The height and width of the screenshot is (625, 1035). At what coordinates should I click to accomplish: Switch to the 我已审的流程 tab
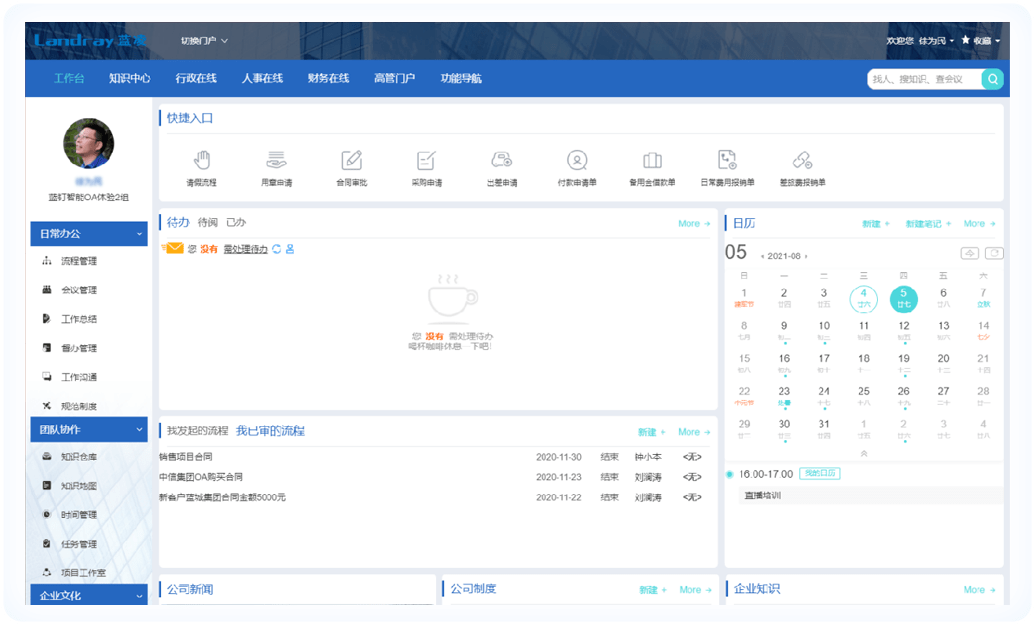coord(270,432)
